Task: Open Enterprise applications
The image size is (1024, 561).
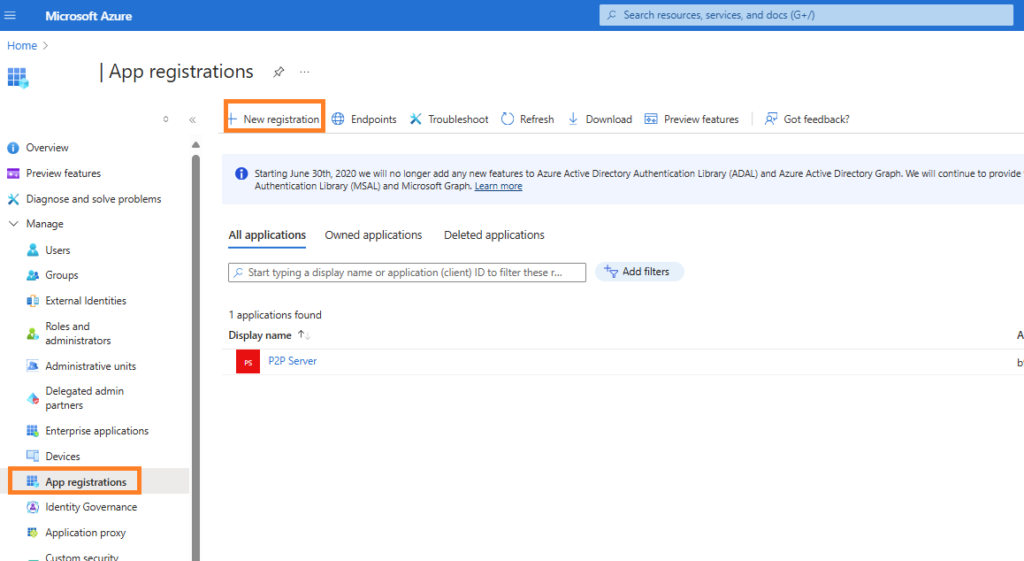Action: tap(97, 431)
